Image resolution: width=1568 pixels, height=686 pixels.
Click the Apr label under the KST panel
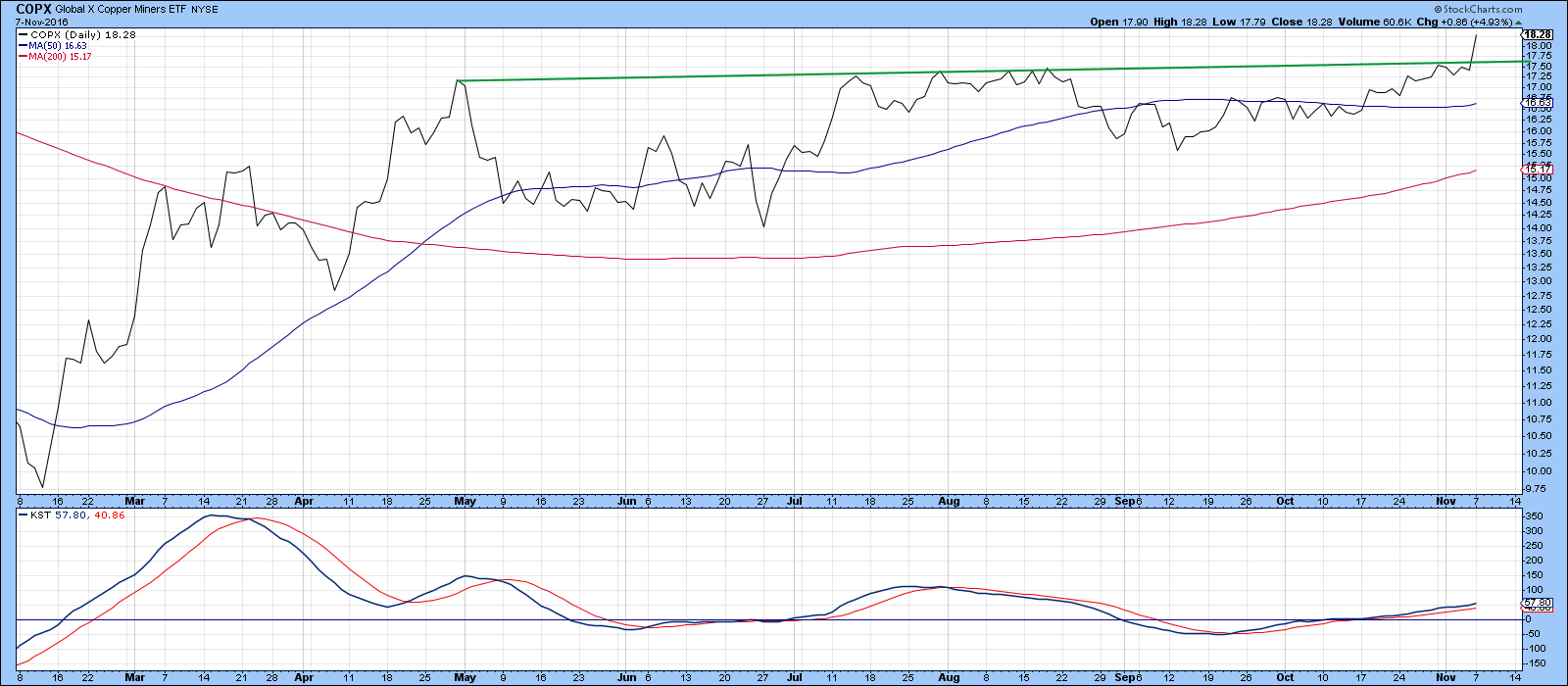click(303, 677)
